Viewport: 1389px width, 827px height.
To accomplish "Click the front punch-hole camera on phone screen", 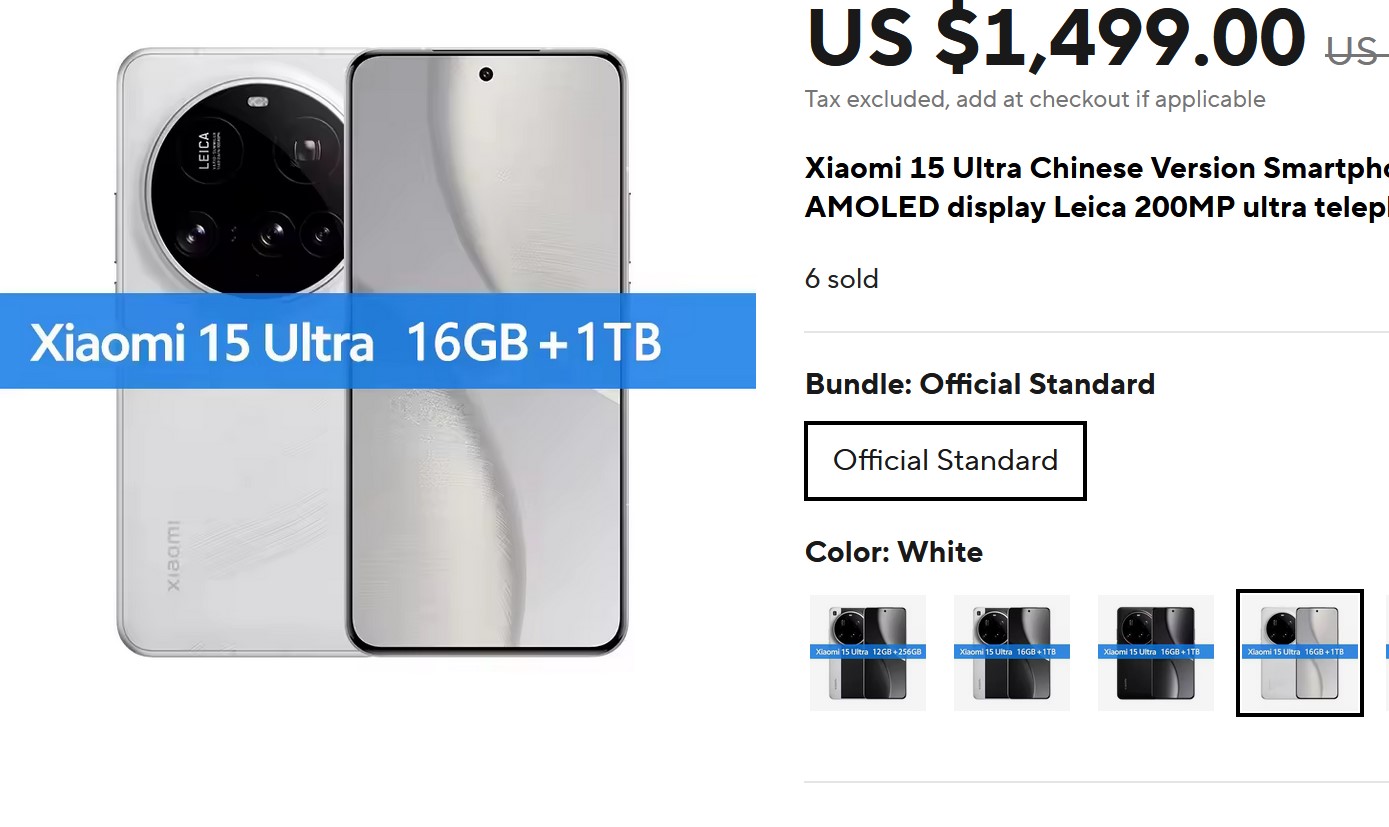I will pyautogui.click(x=486, y=74).
